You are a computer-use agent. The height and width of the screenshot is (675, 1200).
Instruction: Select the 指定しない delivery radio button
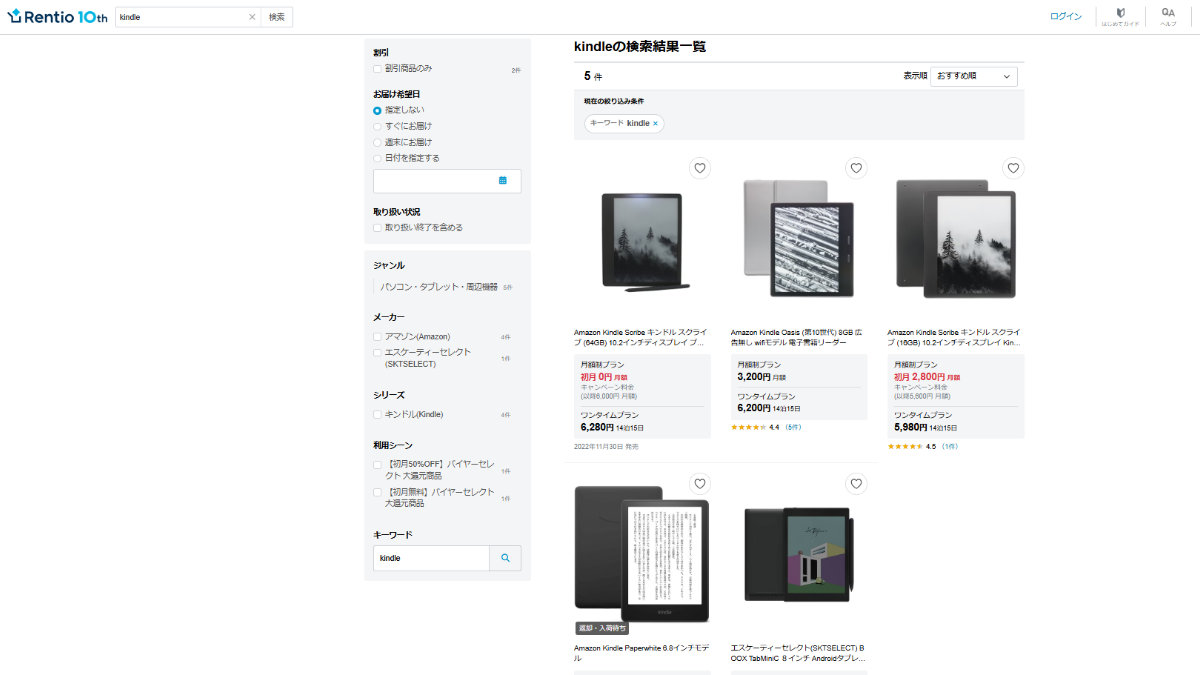(x=377, y=110)
